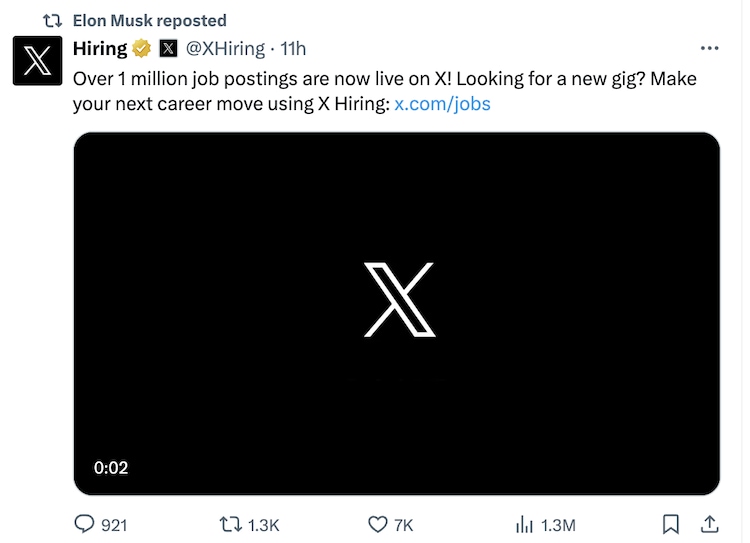Click the gold verified checkmark badge

click(x=143, y=48)
